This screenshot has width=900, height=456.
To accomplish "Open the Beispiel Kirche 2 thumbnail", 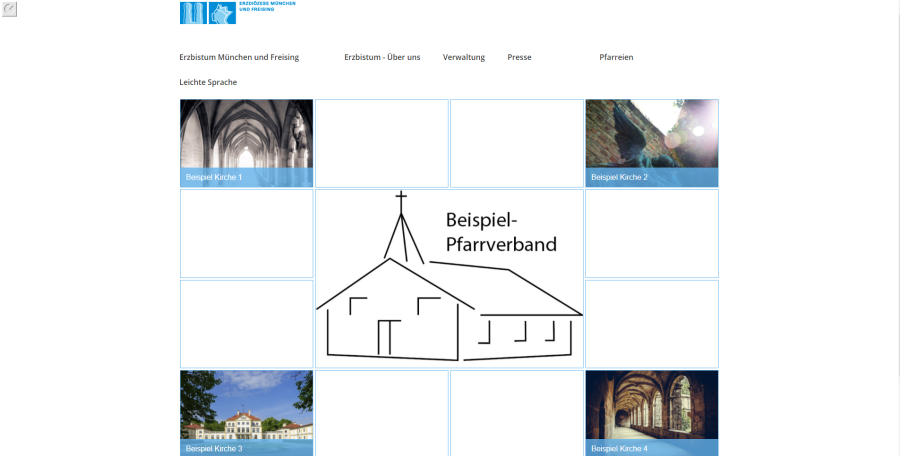I will pos(652,143).
